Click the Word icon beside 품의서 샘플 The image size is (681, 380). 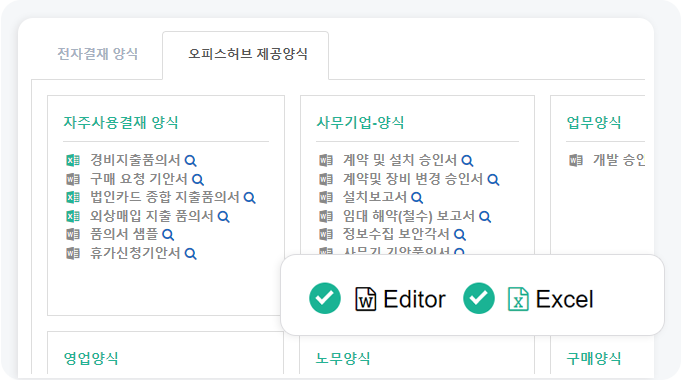[x=73, y=235]
